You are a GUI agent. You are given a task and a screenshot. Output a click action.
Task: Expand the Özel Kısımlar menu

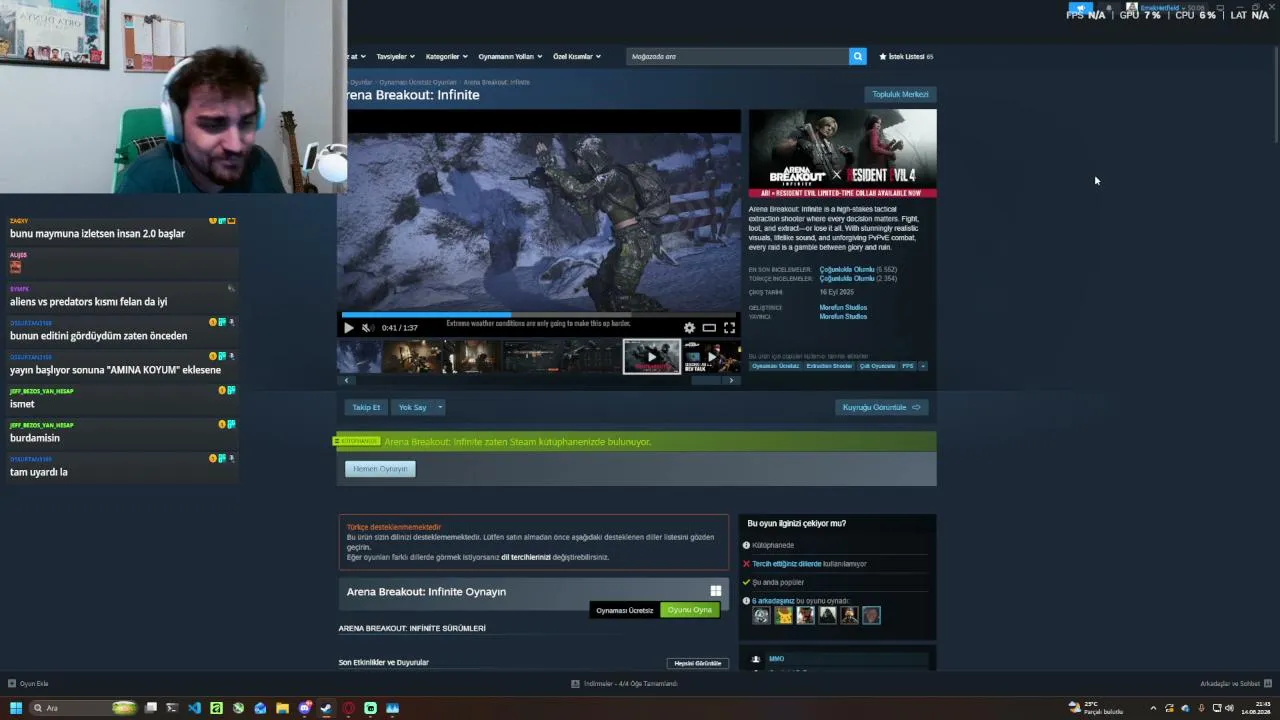tap(577, 56)
